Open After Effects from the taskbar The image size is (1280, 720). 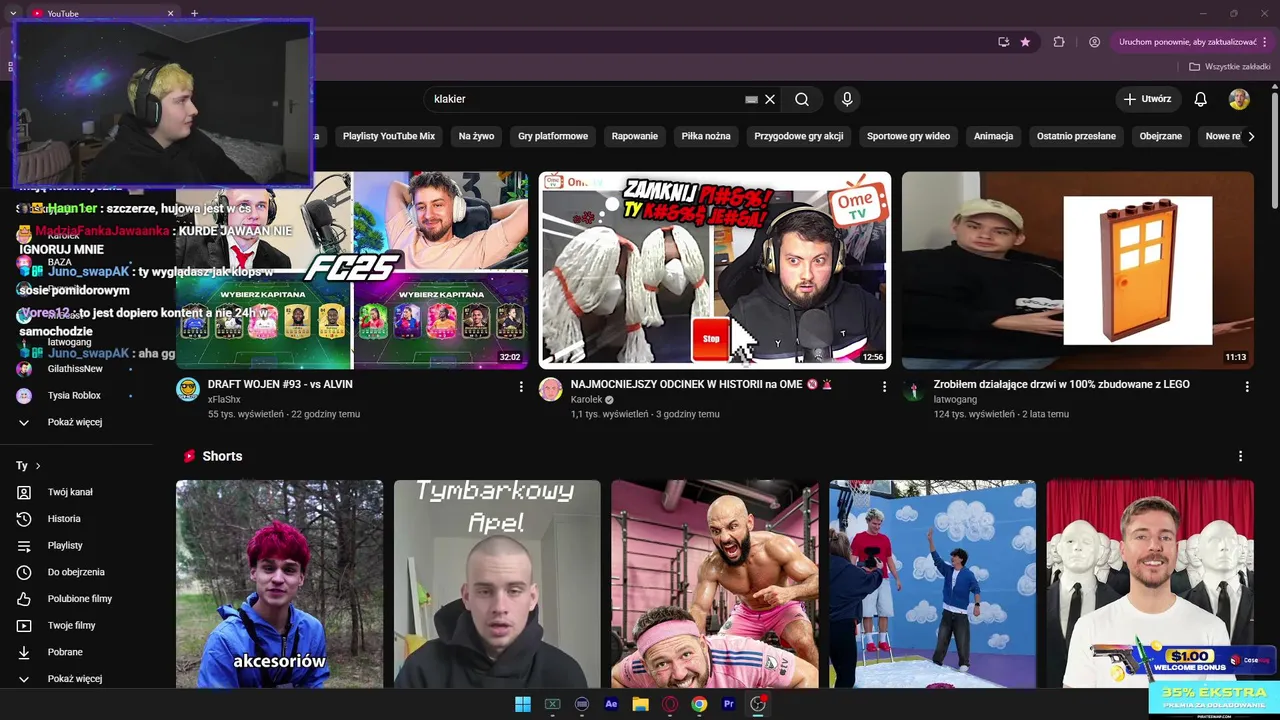tap(611, 704)
